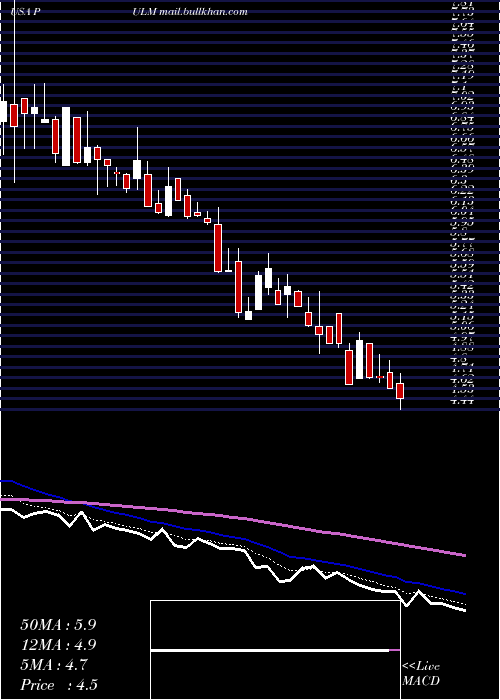This screenshot has width=500, height=700.
Task: Click the ULM mail.bullkhan.com header text
Action: (190, 12)
